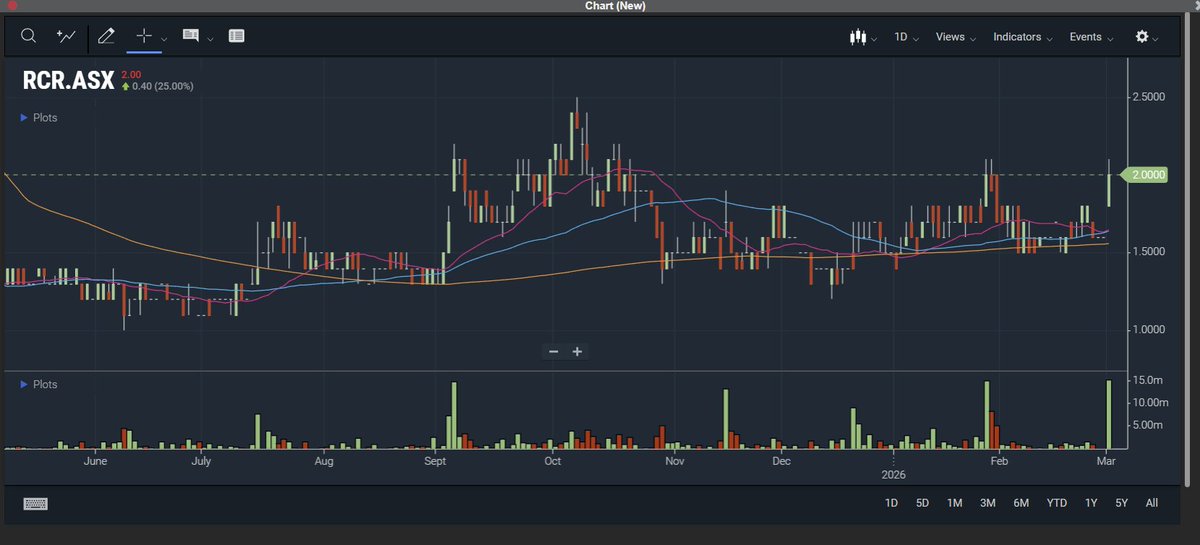Select the 1M time range
The height and width of the screenshot is (545, 1200).
click(x=955, y=503)
